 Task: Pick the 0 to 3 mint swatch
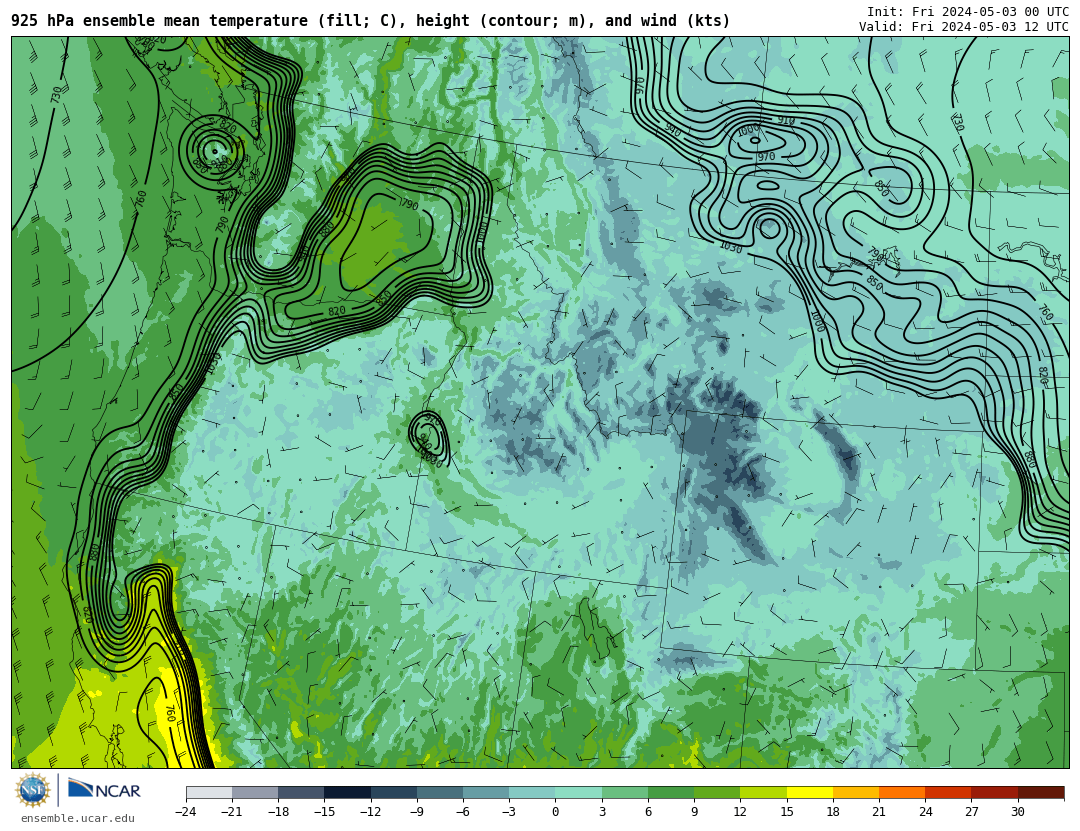coord(579,792)
